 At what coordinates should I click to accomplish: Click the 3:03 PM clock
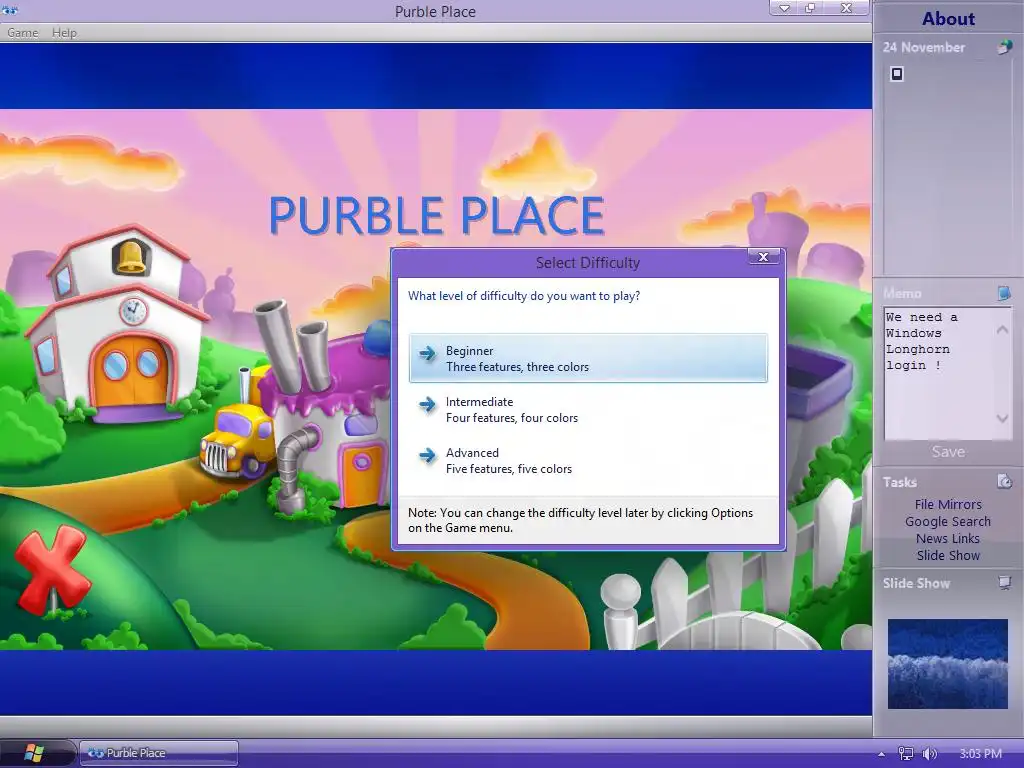click(980, 754)
